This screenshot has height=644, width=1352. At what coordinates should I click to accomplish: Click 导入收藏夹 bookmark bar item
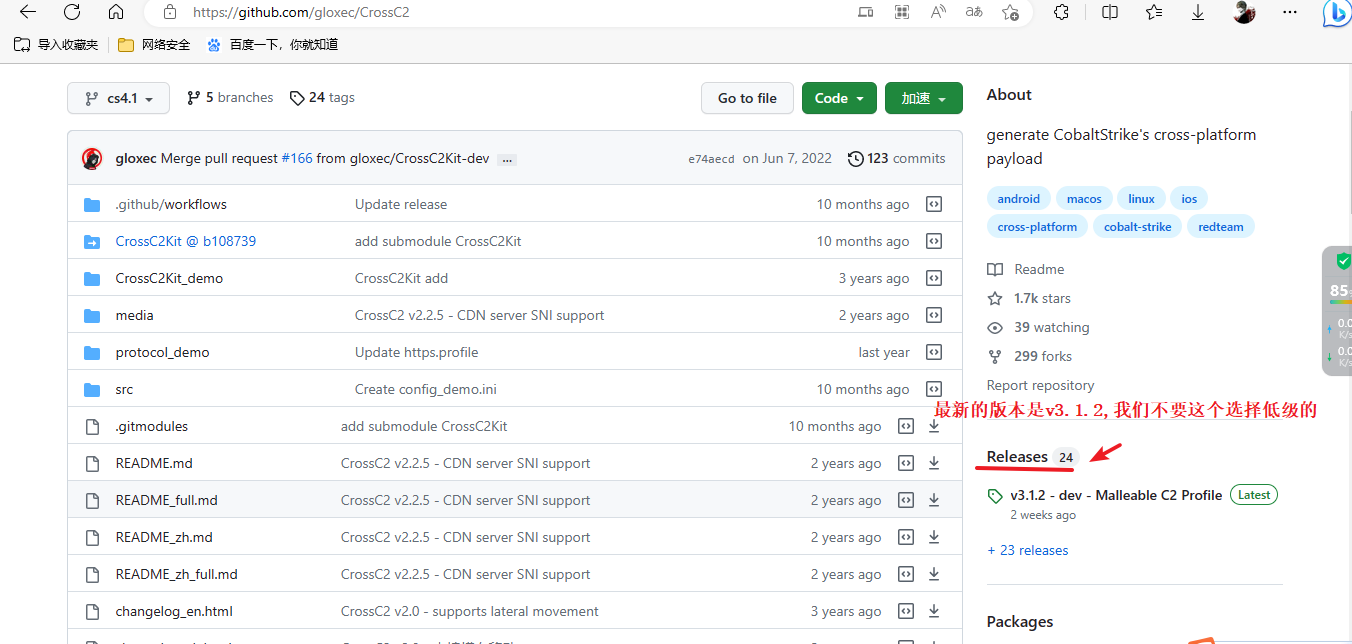(56, 44)
